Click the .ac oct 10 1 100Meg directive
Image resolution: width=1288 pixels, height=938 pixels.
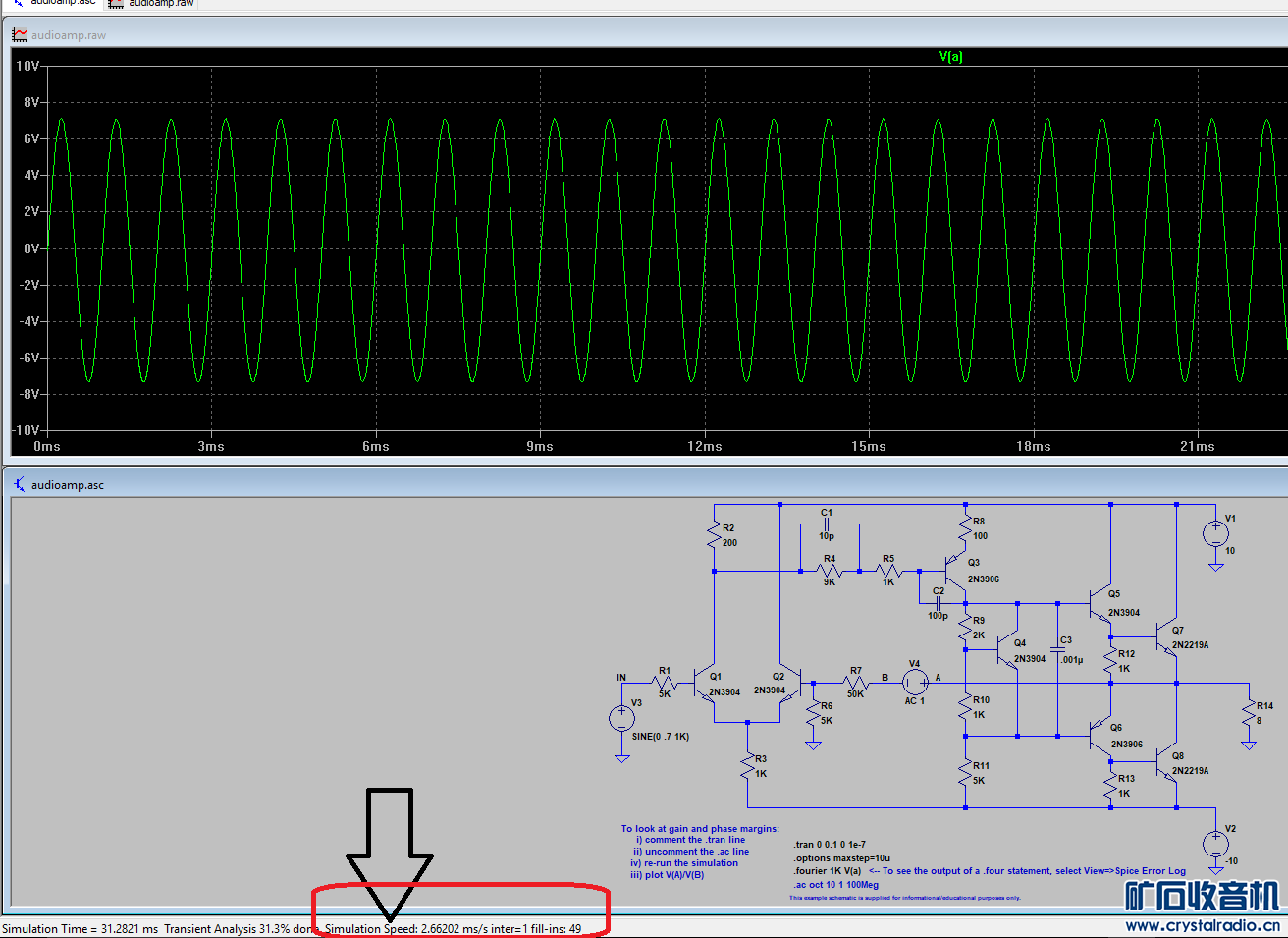pos(835,885)
